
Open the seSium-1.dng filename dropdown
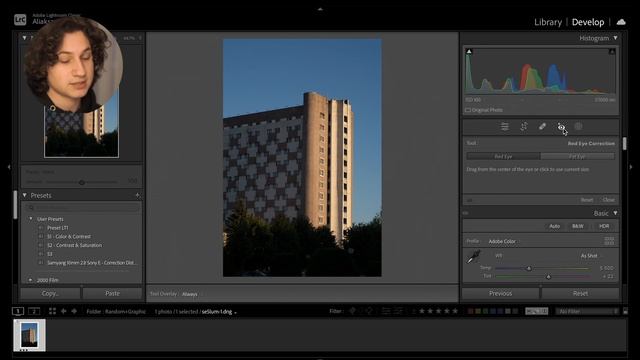click(x=219, y=311)
